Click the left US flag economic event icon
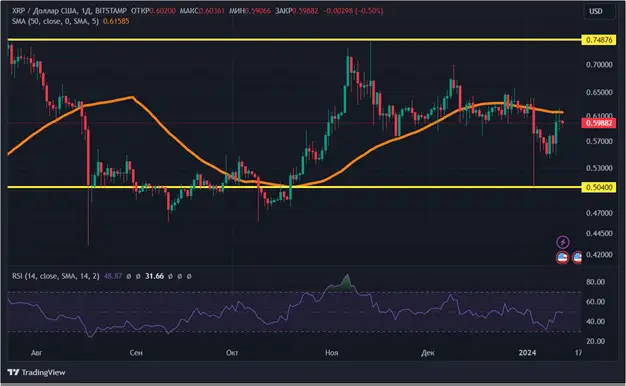Screen dimensions: 626x386 click(x=562, y=257)
